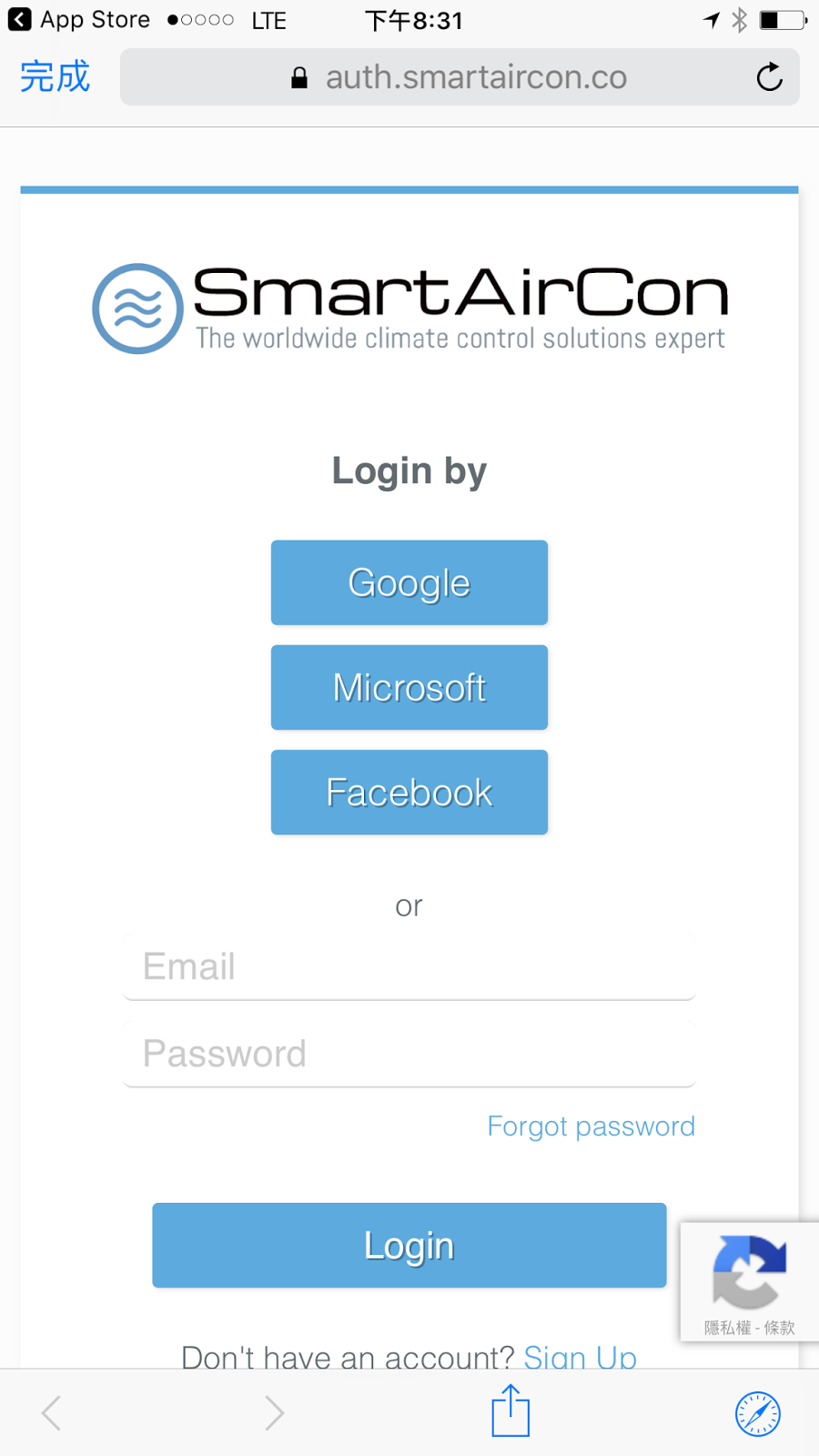
Task: Tap the auth.smartaircon.co address bar
Action: point(460,77)
